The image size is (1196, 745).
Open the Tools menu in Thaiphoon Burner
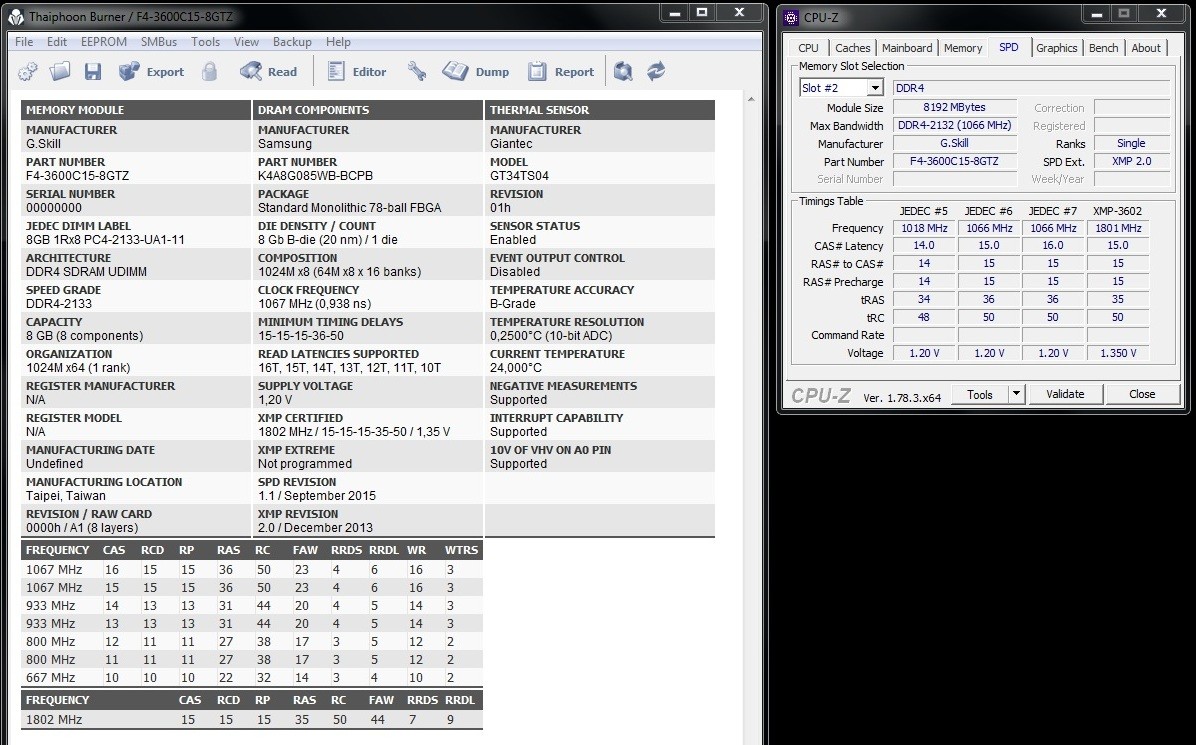click(205, 42)
